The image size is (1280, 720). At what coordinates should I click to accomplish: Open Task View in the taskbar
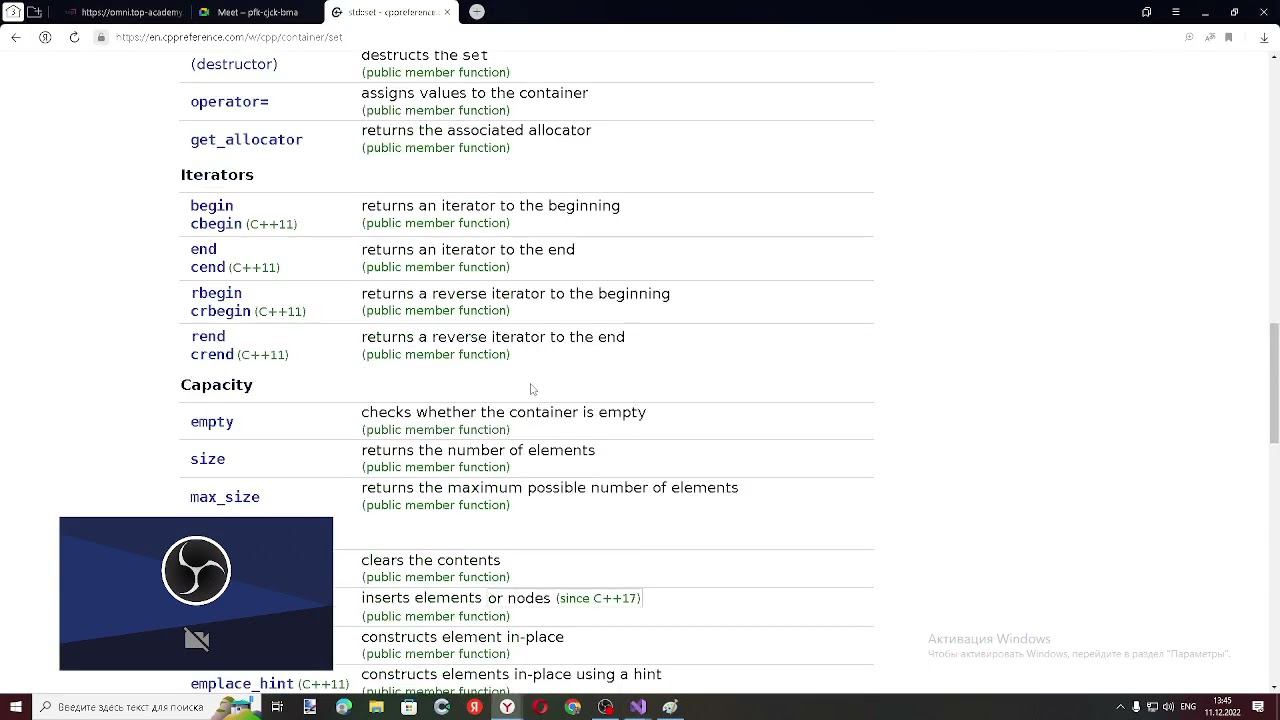277,707
